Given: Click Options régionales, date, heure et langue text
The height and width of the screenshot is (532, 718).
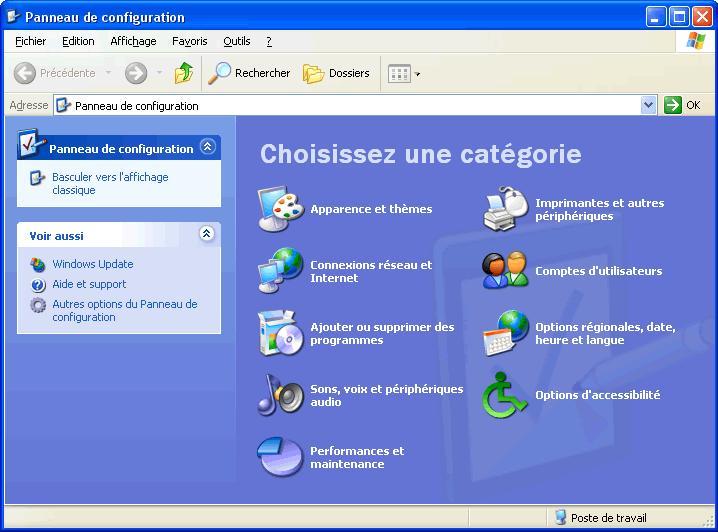Looking at the screenshot, I should point(605,333).
